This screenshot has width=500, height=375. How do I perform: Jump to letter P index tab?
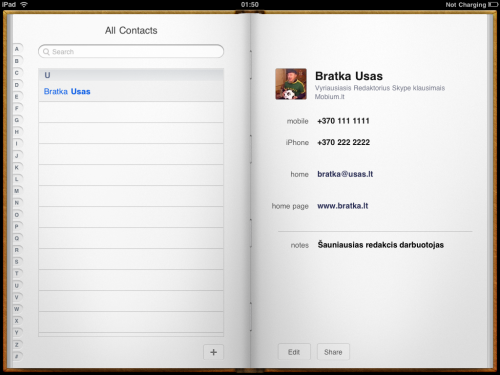17,226
